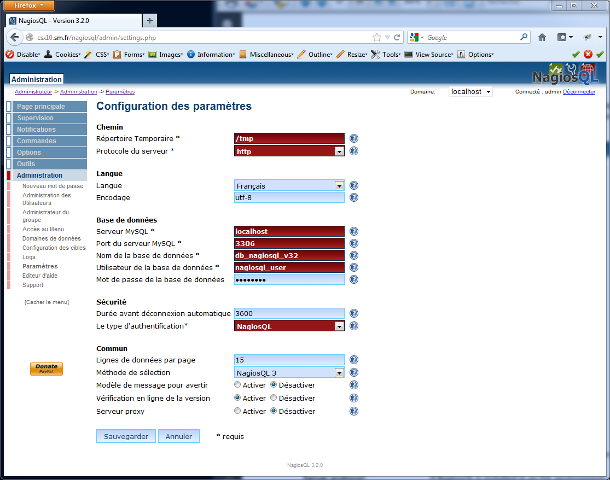Viewport: 610px width, 480px height.
Task: Show help for Serveur proxy
Action: point(354,411)
